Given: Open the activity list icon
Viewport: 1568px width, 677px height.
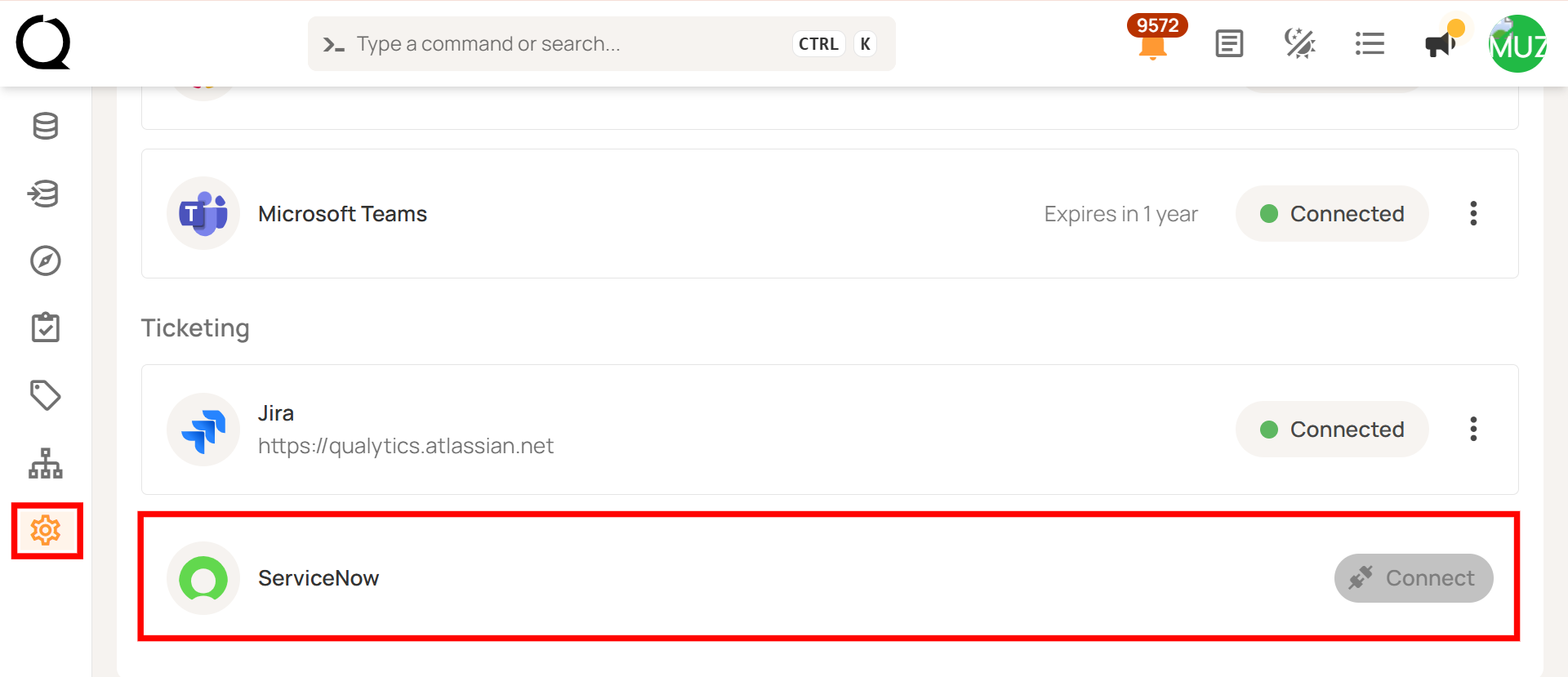Looking at the screenshot, I should tap(1370, 43).
